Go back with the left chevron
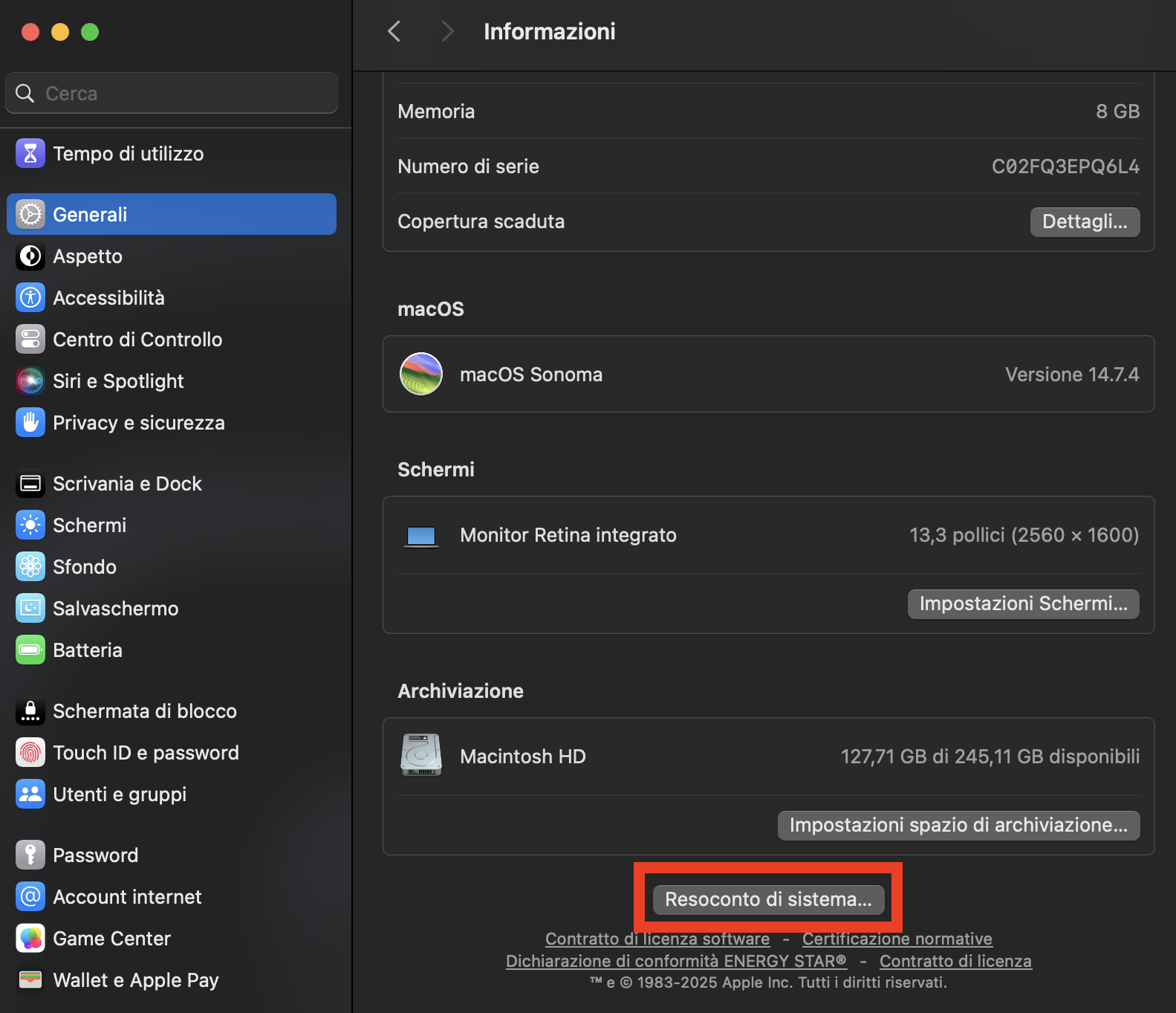This screenshot has width=1176, height=1013. [394, 31]
